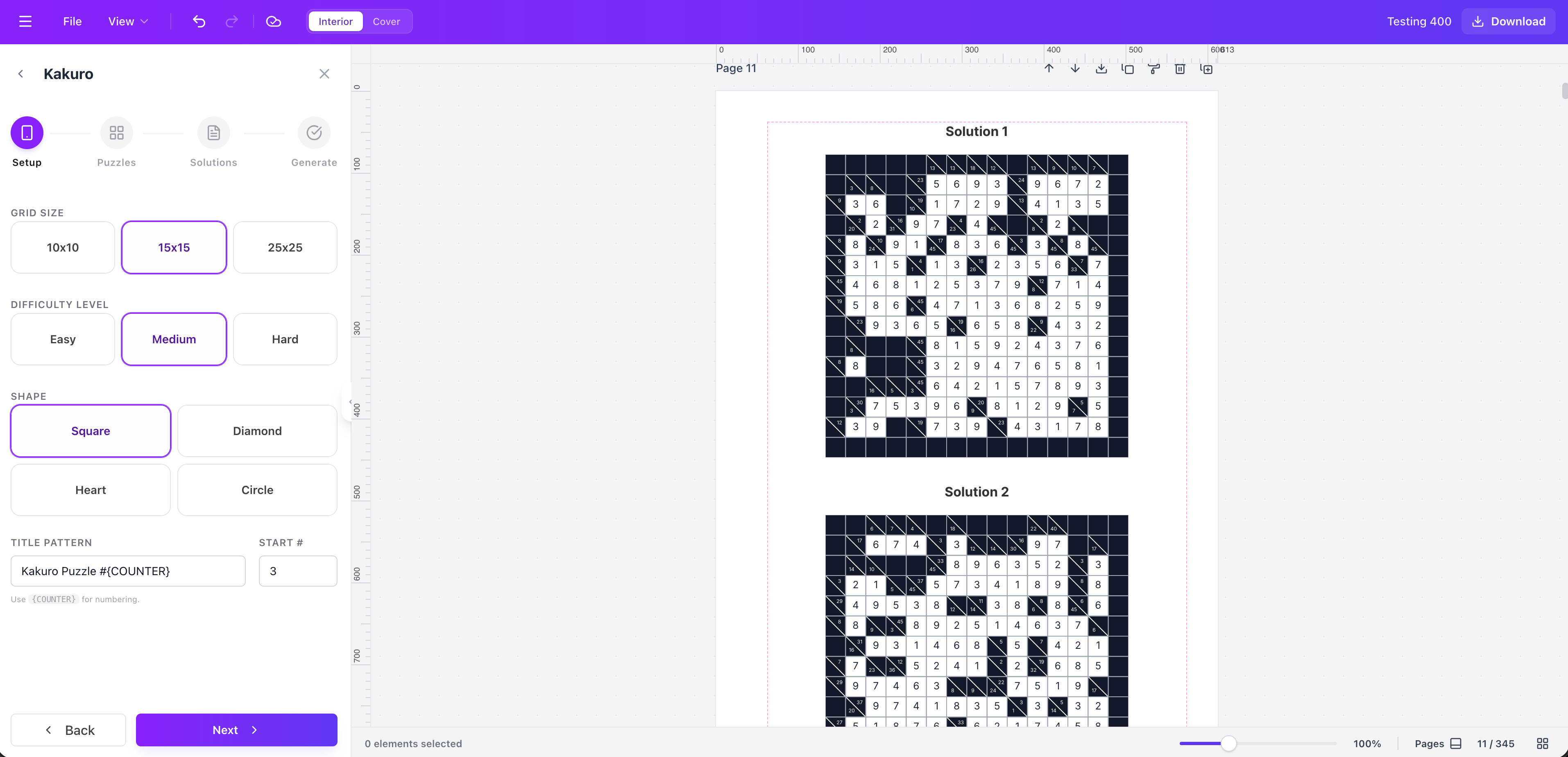
Task: Click the cloud save status icon
Action: tap(273, 21)
